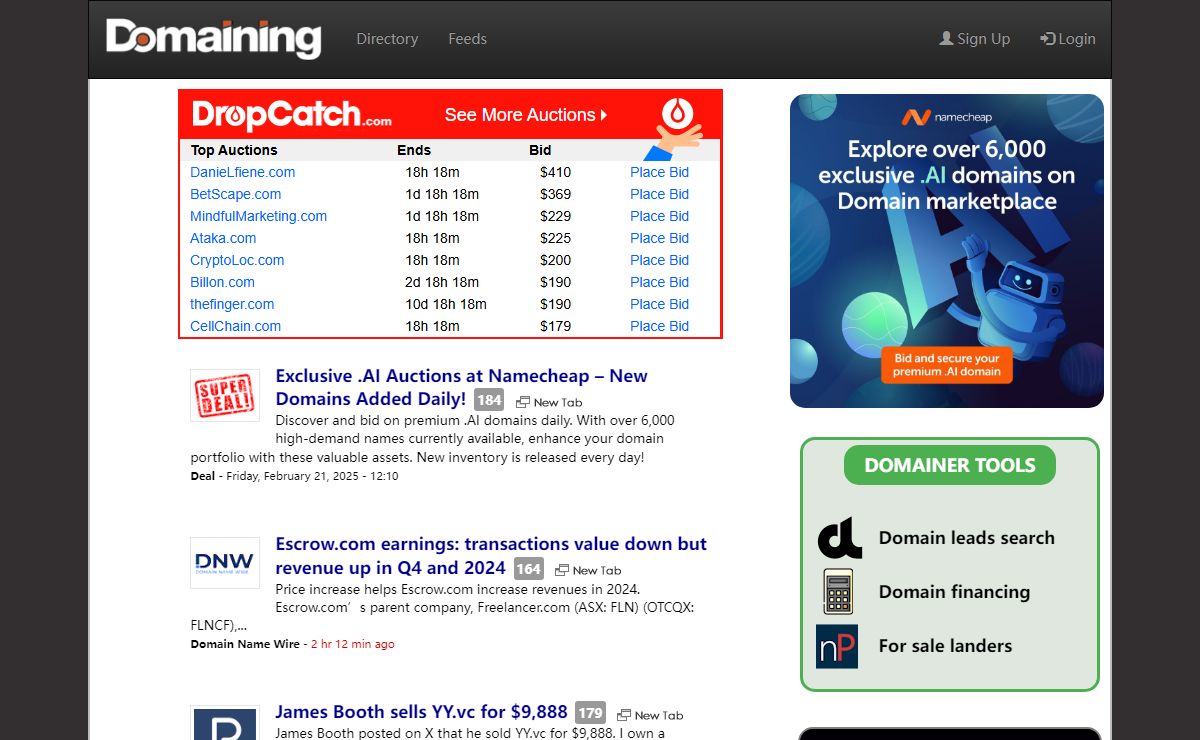The width and height of the screenshot is (1200, 740).
Task: Open For sale landers link
Action: (945, 646)
